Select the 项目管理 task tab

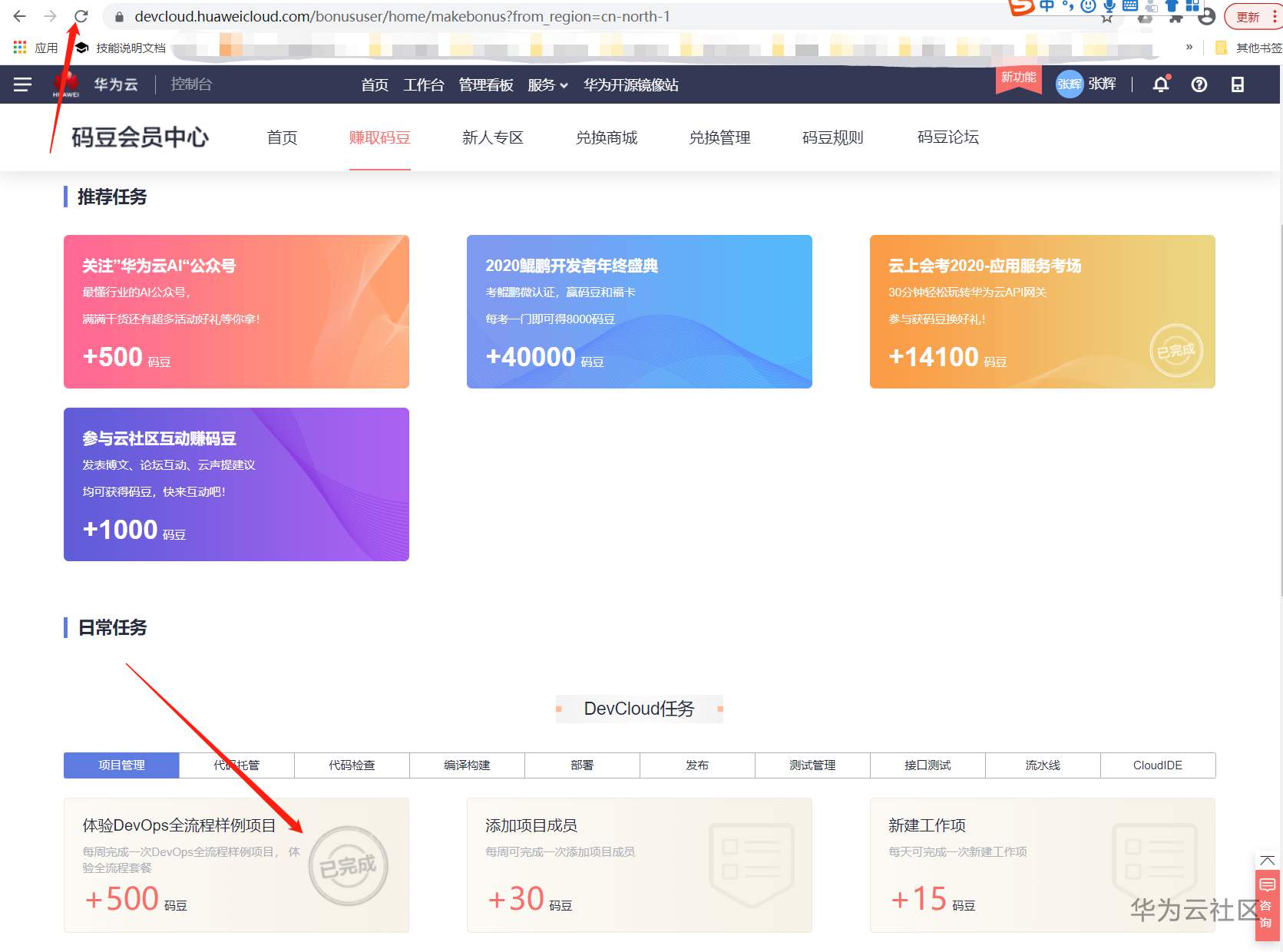coord(121,765)
